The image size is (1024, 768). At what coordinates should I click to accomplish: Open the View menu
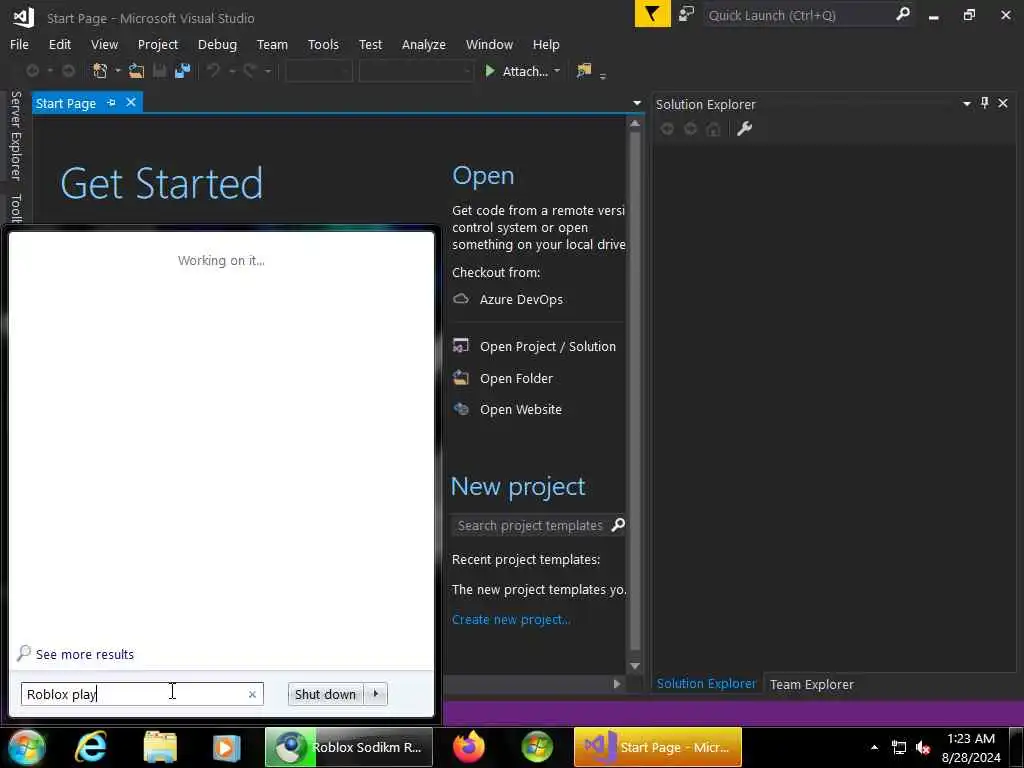(104, 44)
